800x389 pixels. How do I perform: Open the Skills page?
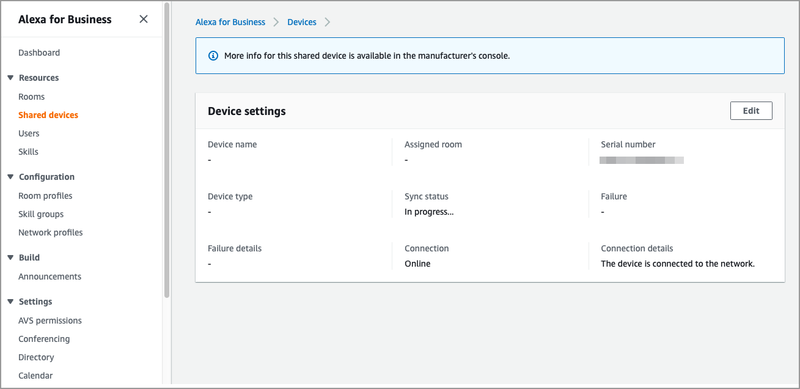(28, 152)
